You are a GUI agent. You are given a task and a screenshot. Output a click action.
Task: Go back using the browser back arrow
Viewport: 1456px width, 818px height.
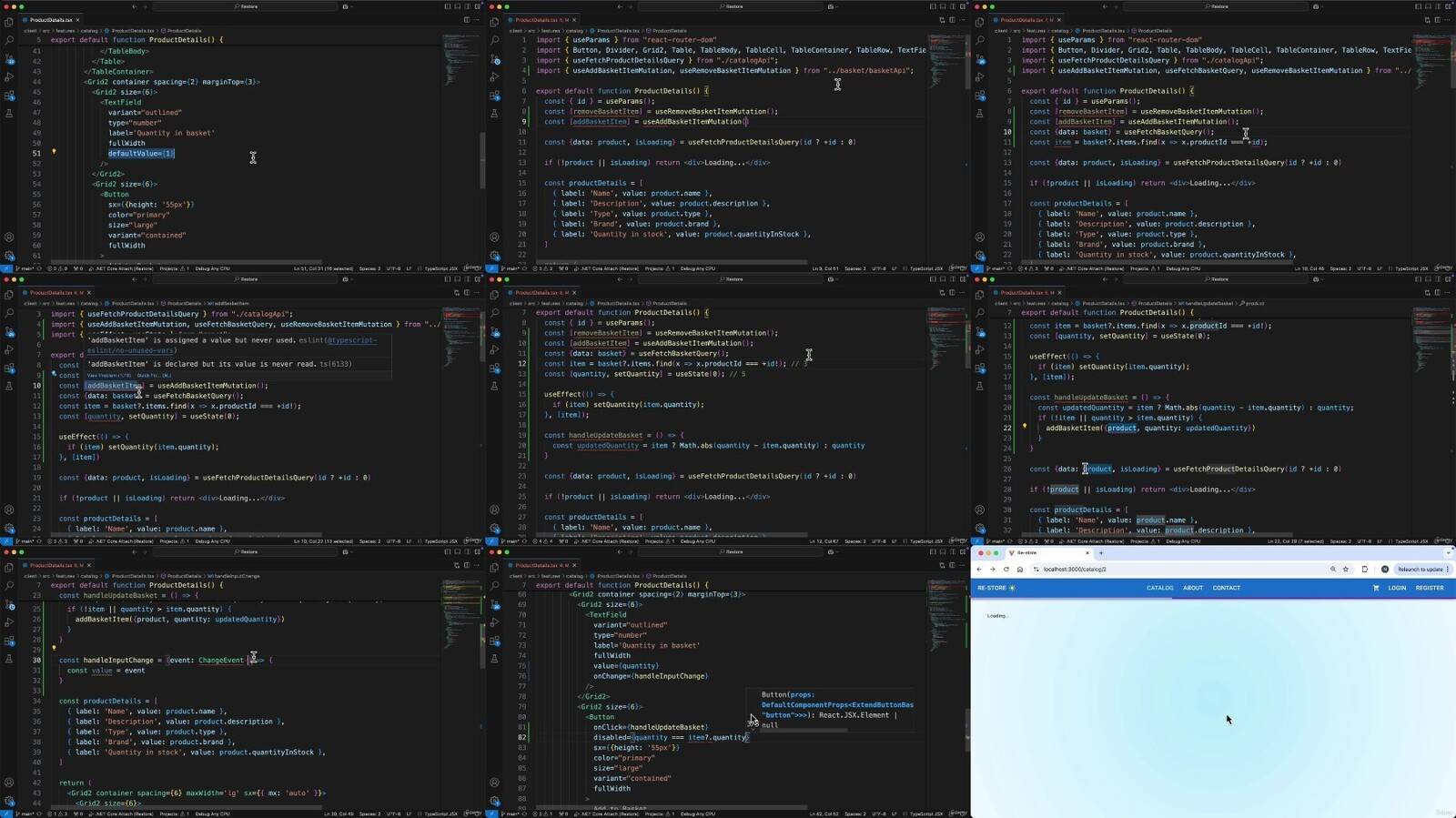[x=979, y=570]
